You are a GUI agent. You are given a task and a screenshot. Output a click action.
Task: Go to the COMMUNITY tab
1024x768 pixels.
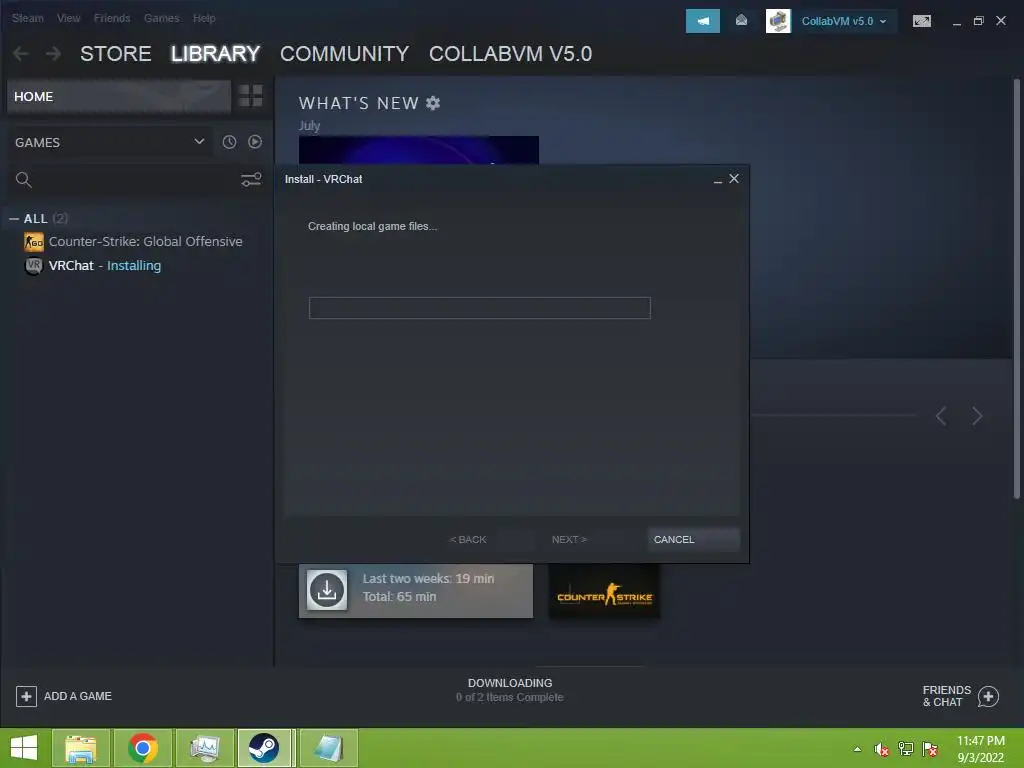(344, 54)
